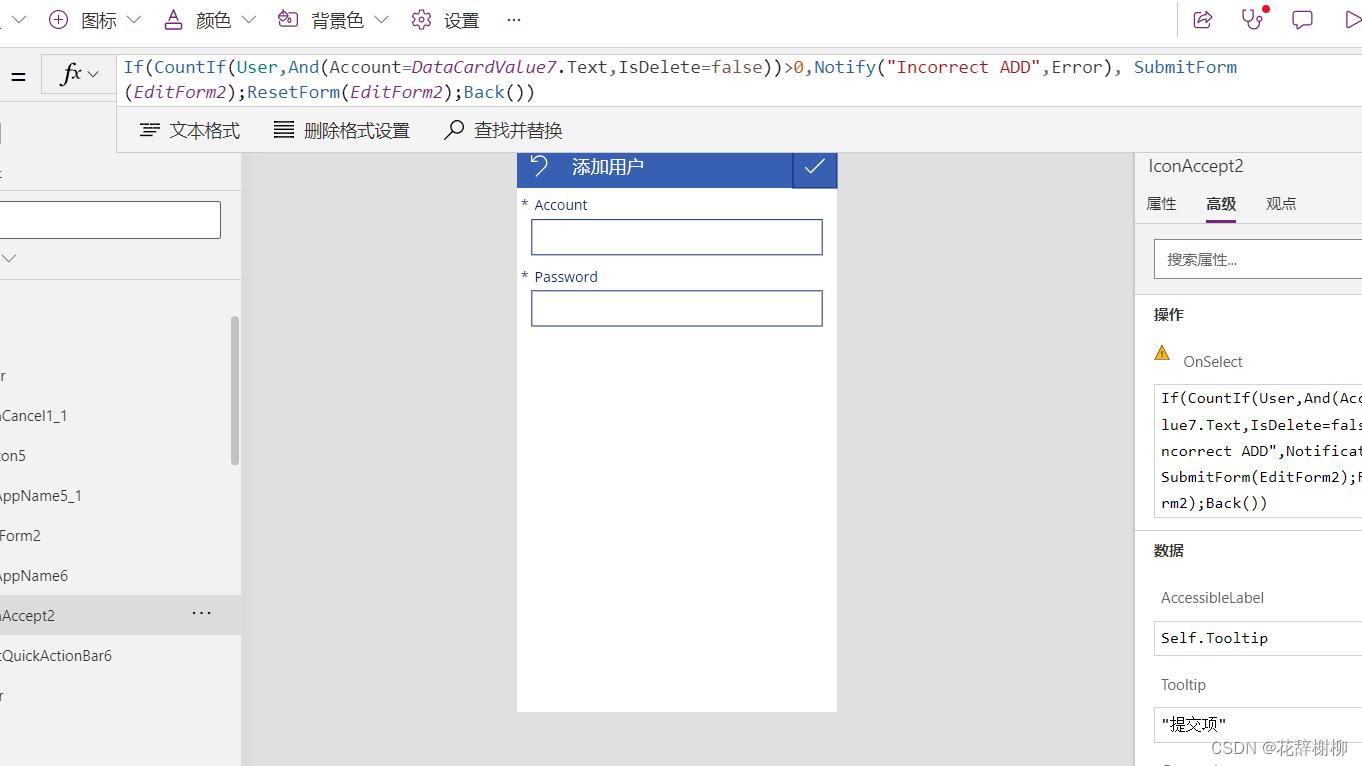
Task: Click the OnSelect formula box
Action: click(x=1258, y=451)
